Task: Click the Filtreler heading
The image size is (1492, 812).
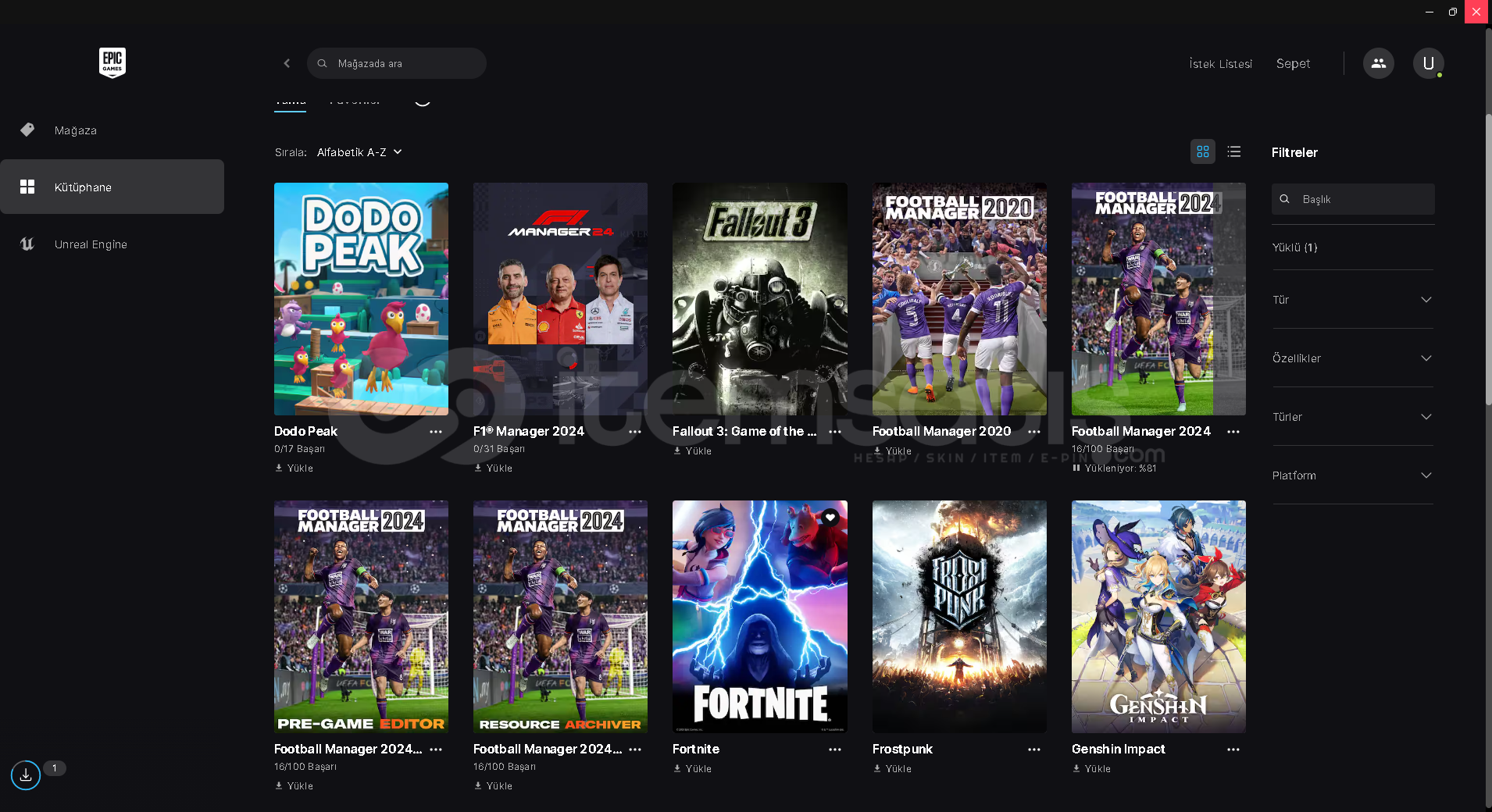Action: tap(1294, 152)
